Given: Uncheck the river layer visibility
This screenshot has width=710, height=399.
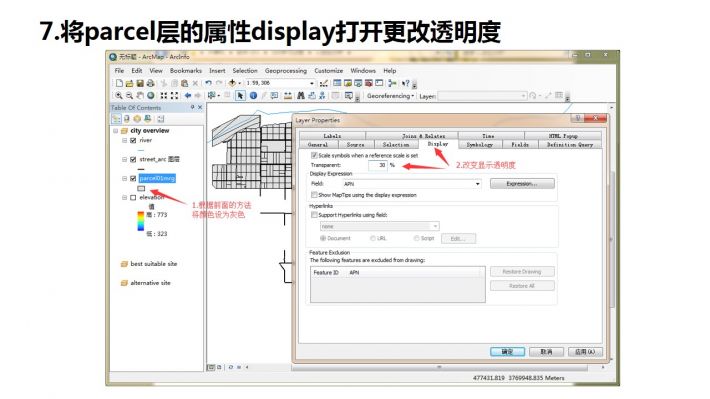Looking at the screenshot, I should tap(133, 140).
